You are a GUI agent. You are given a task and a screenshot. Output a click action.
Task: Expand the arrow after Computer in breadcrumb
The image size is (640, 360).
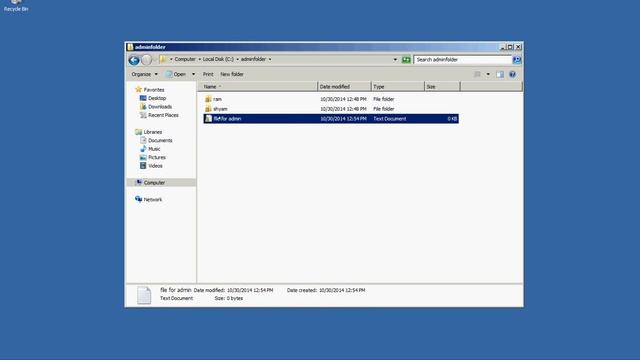(x=199, y=59)
